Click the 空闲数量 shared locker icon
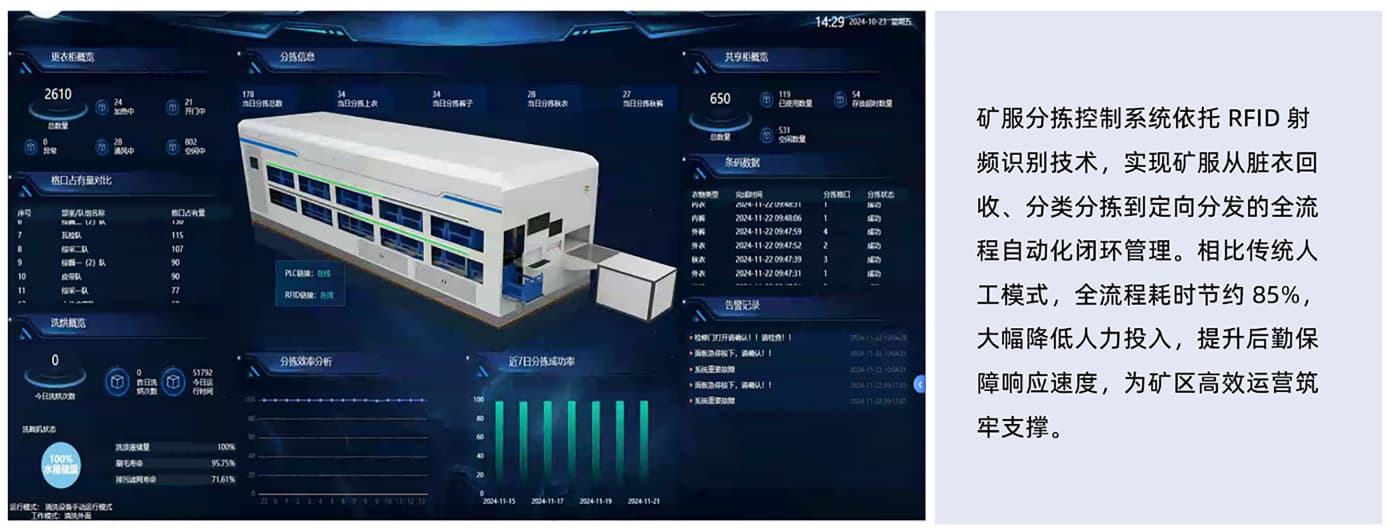The image size is (1390, 532). 766,133
